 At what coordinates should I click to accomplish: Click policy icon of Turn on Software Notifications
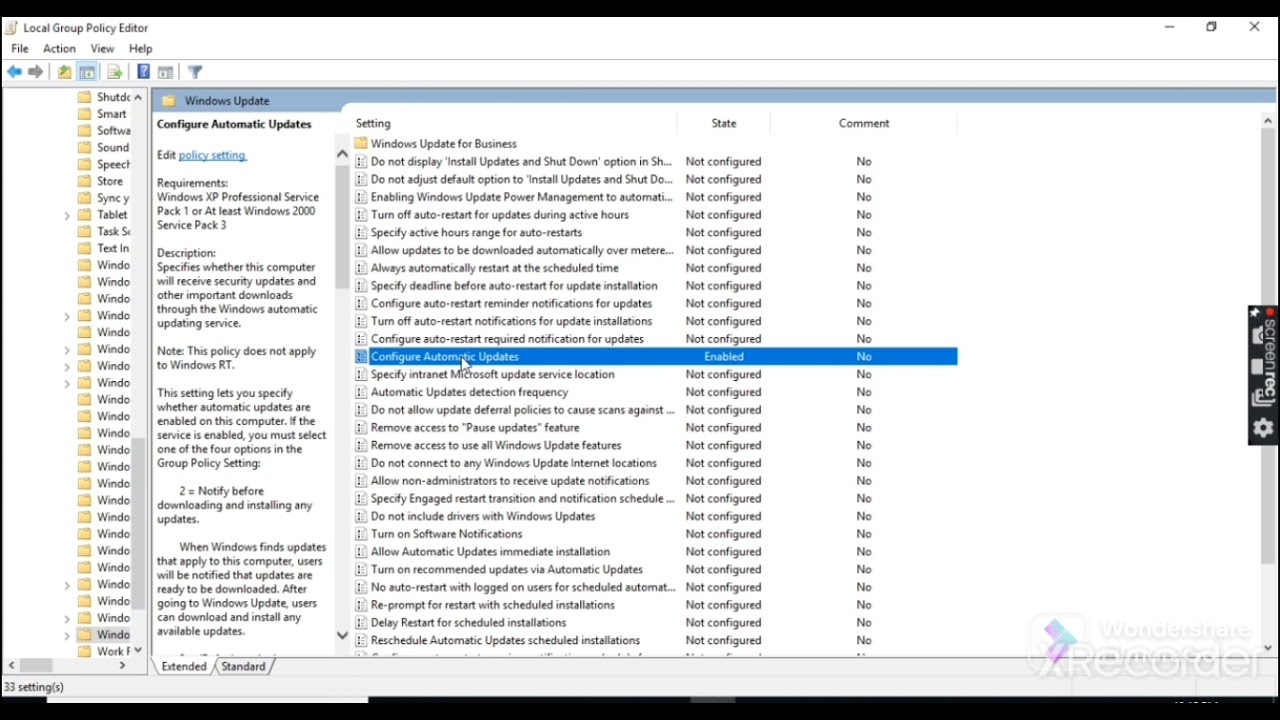point(361,534)
